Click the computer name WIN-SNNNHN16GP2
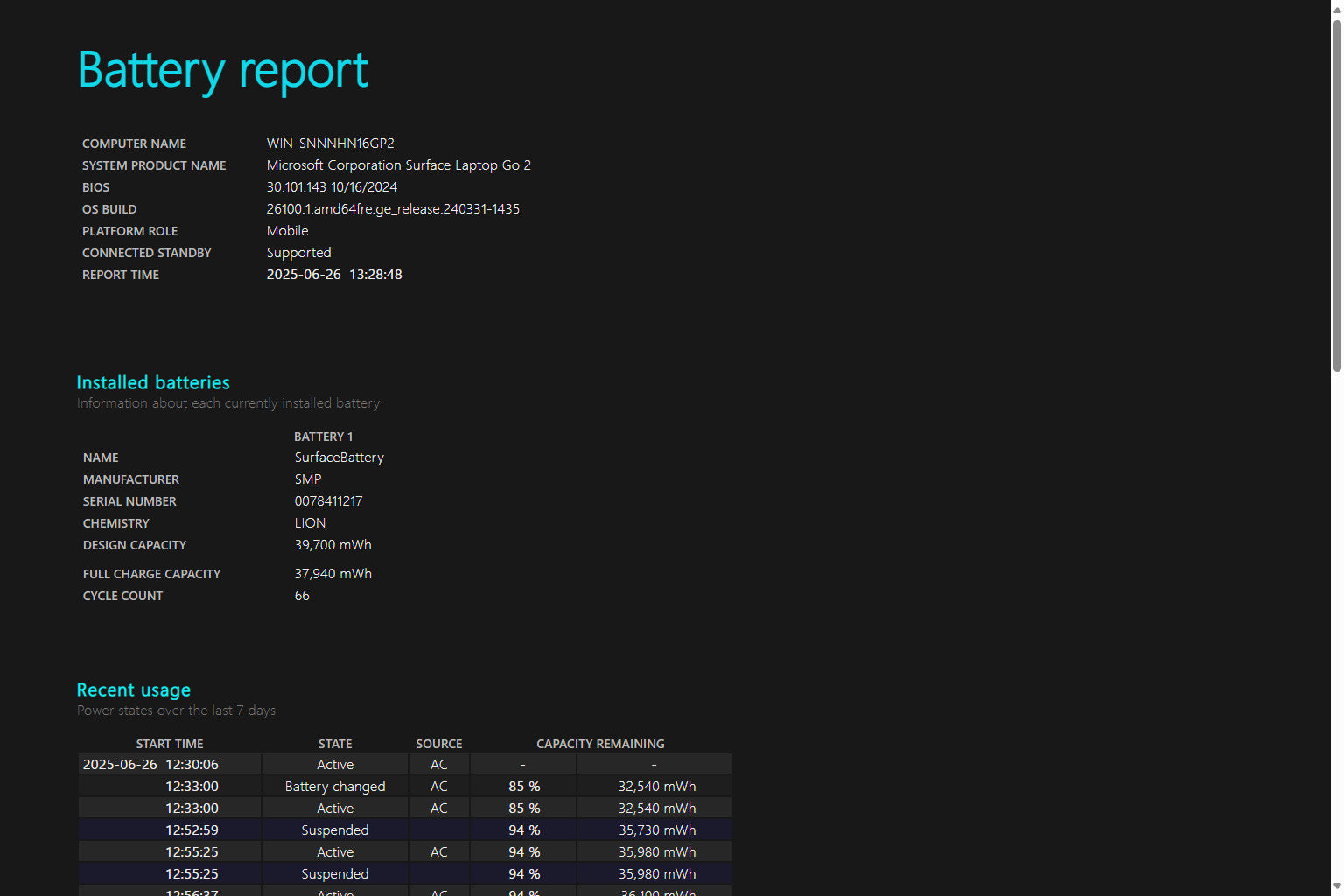1344x896 pixels. tap(330, 143)
